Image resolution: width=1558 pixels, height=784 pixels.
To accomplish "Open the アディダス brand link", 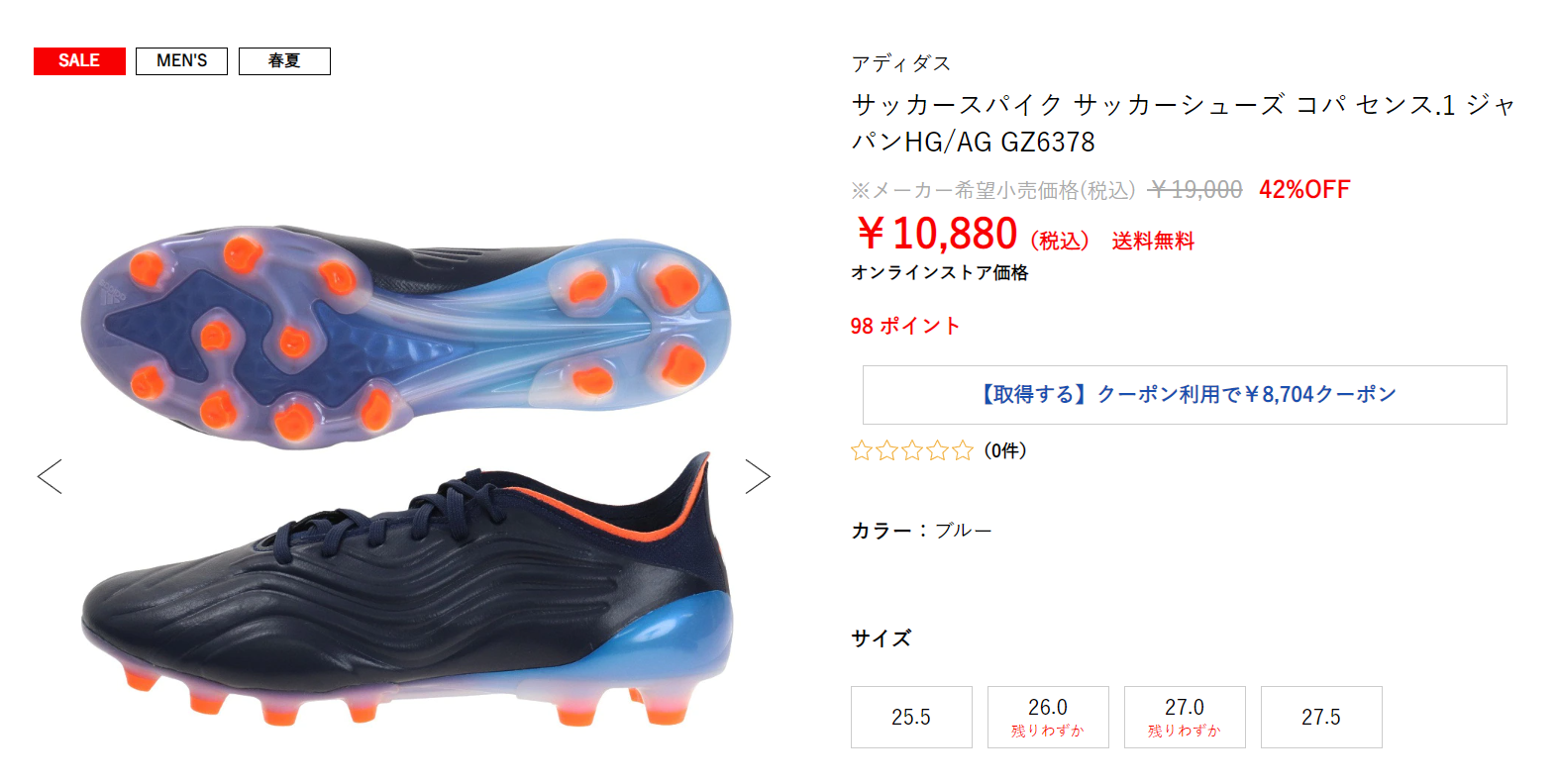I will [x=901, y=63].
